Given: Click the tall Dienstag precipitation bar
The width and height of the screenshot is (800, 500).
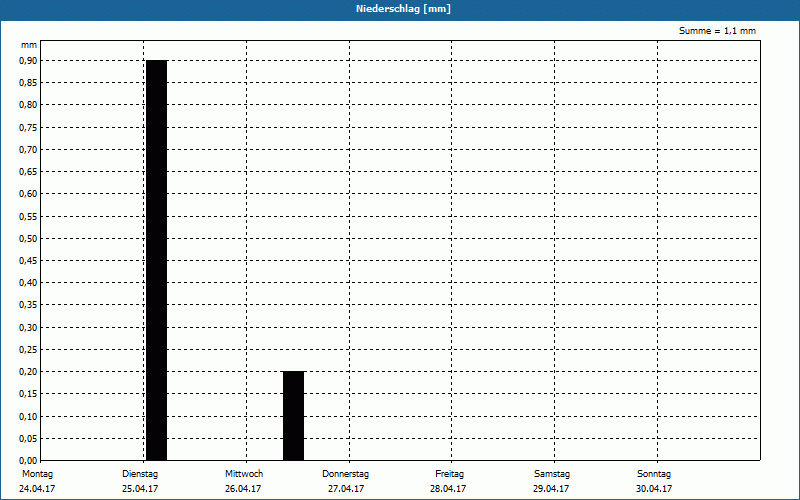Looking at the screenshot, I should (x=157, y=260).
